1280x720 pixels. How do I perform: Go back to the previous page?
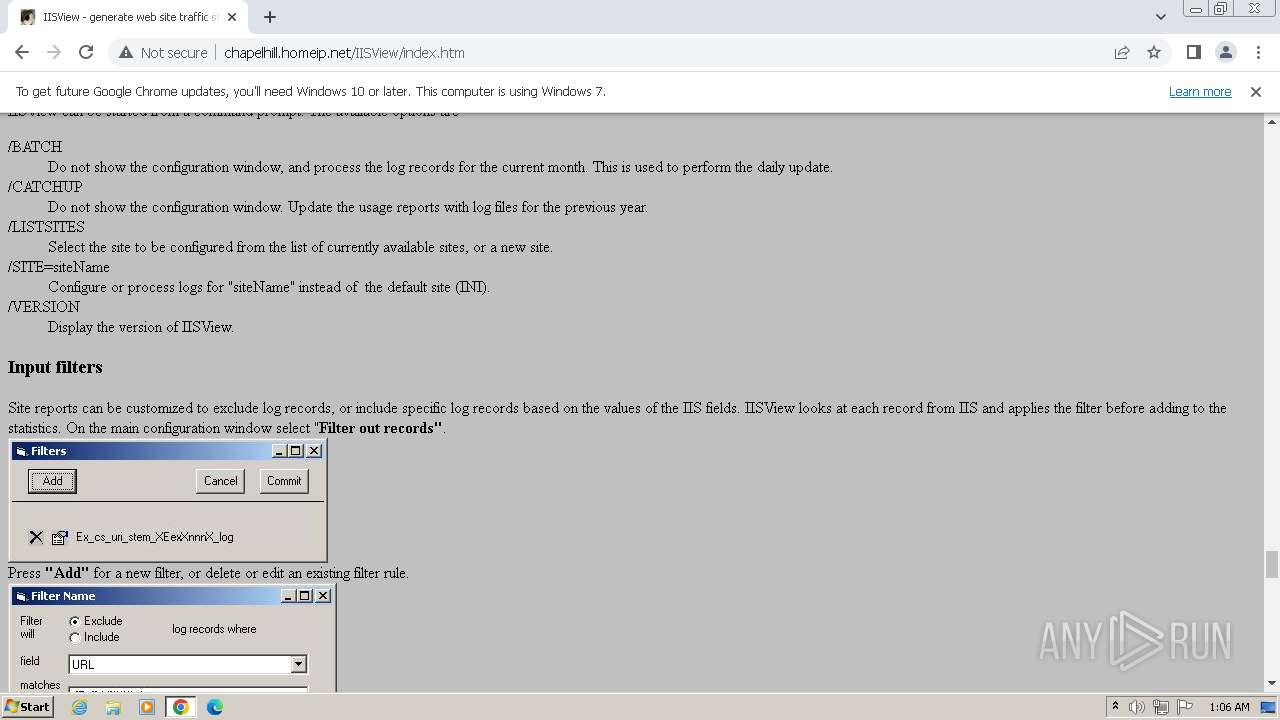pyautogui.click(x=22, y=52)
